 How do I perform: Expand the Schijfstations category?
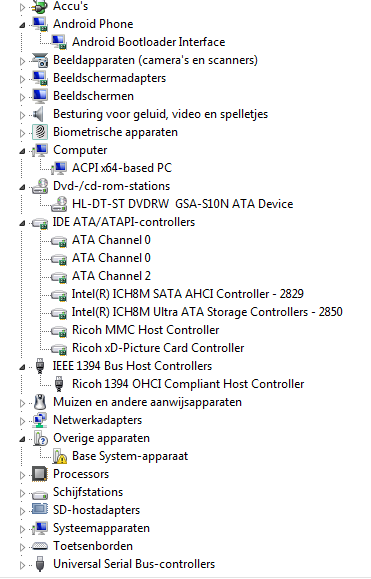click(23, 493)
